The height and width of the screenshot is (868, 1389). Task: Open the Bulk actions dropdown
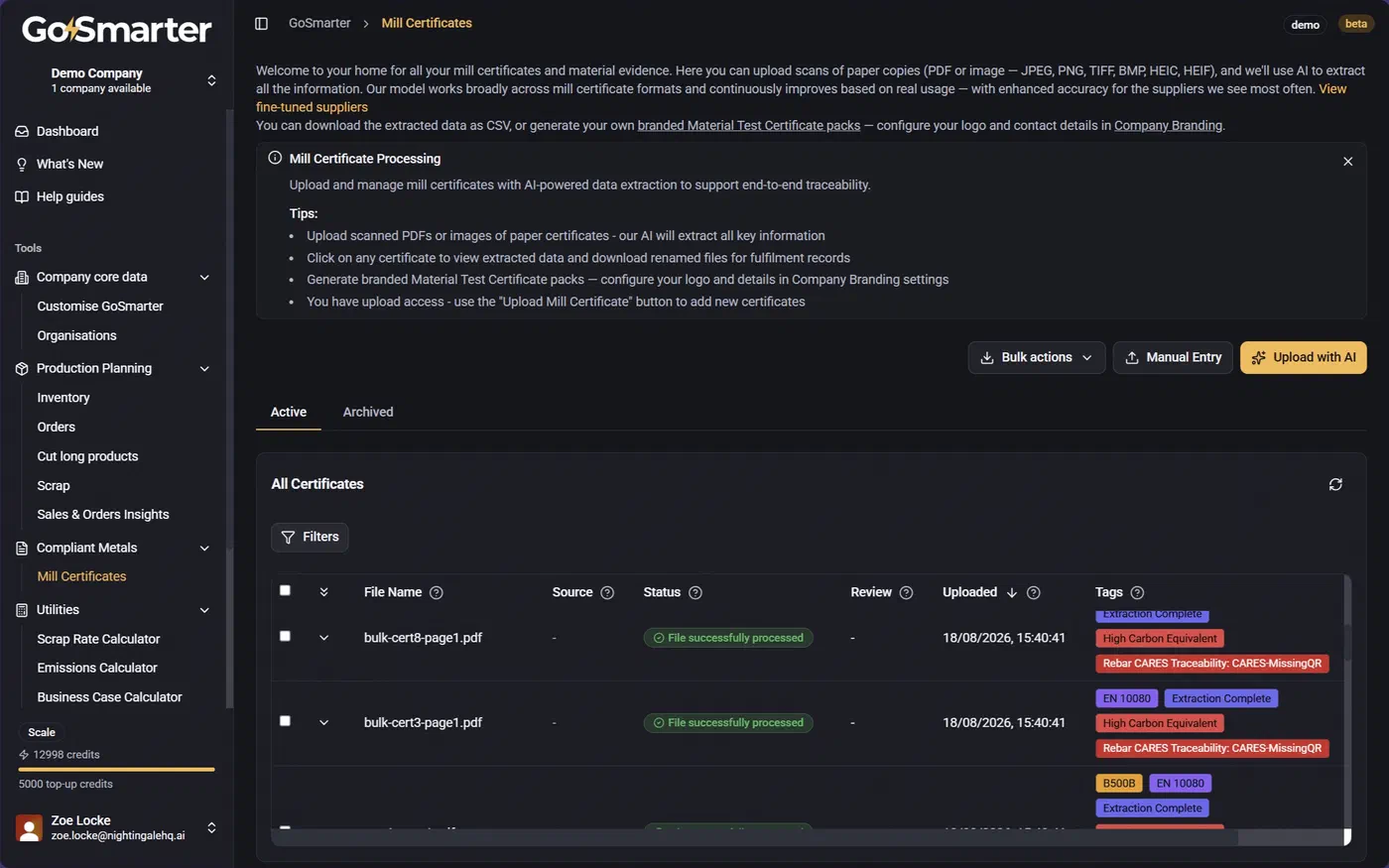(1037, 357)
